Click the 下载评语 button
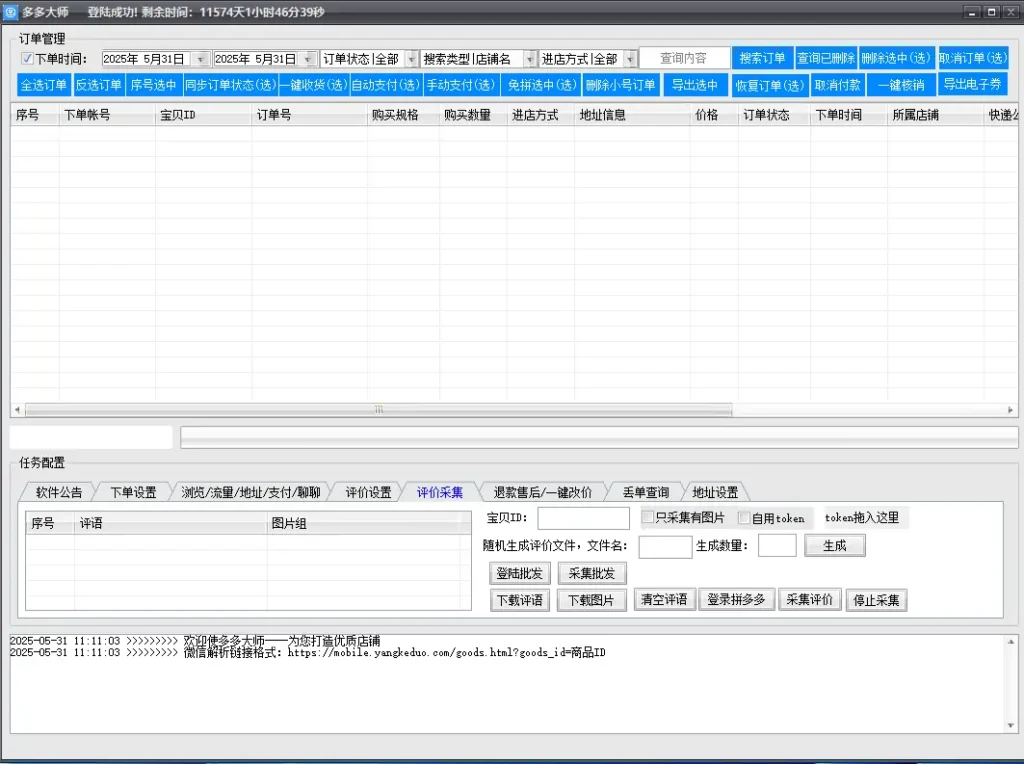1024x764 pixels. click(520, 600)
